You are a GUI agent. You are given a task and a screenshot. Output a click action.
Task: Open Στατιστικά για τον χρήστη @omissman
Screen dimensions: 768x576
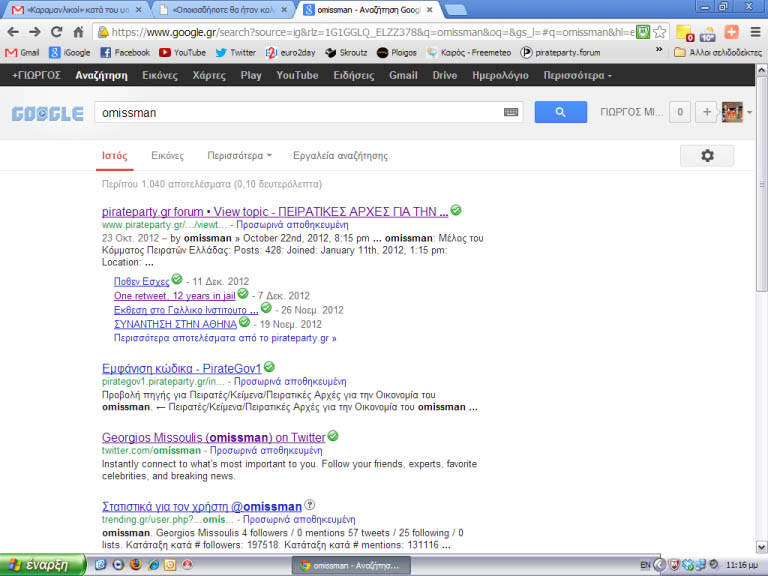(202, 506)
